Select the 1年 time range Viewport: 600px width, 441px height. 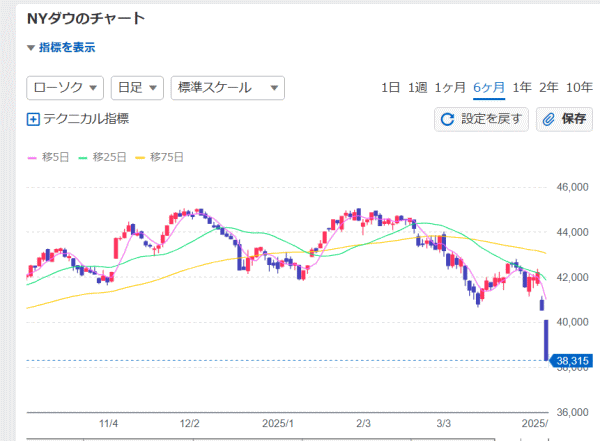click(x=522, y=88)
